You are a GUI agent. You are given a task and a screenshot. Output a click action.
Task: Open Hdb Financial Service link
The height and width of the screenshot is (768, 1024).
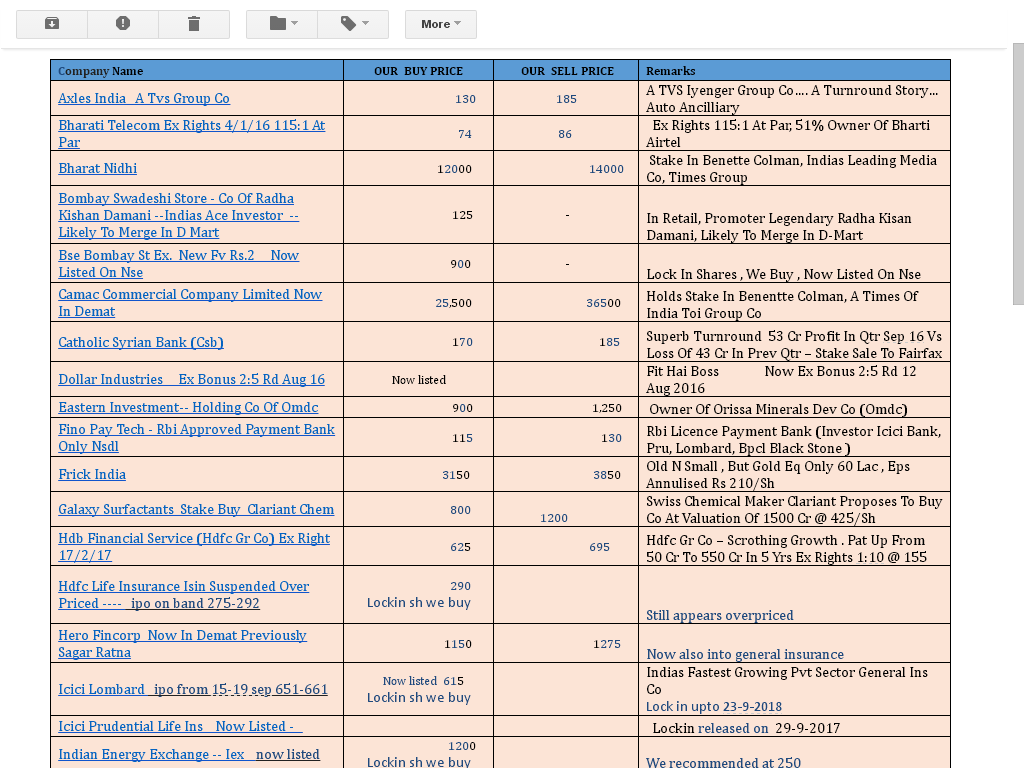pyautogui.click(x=194, y=547)
